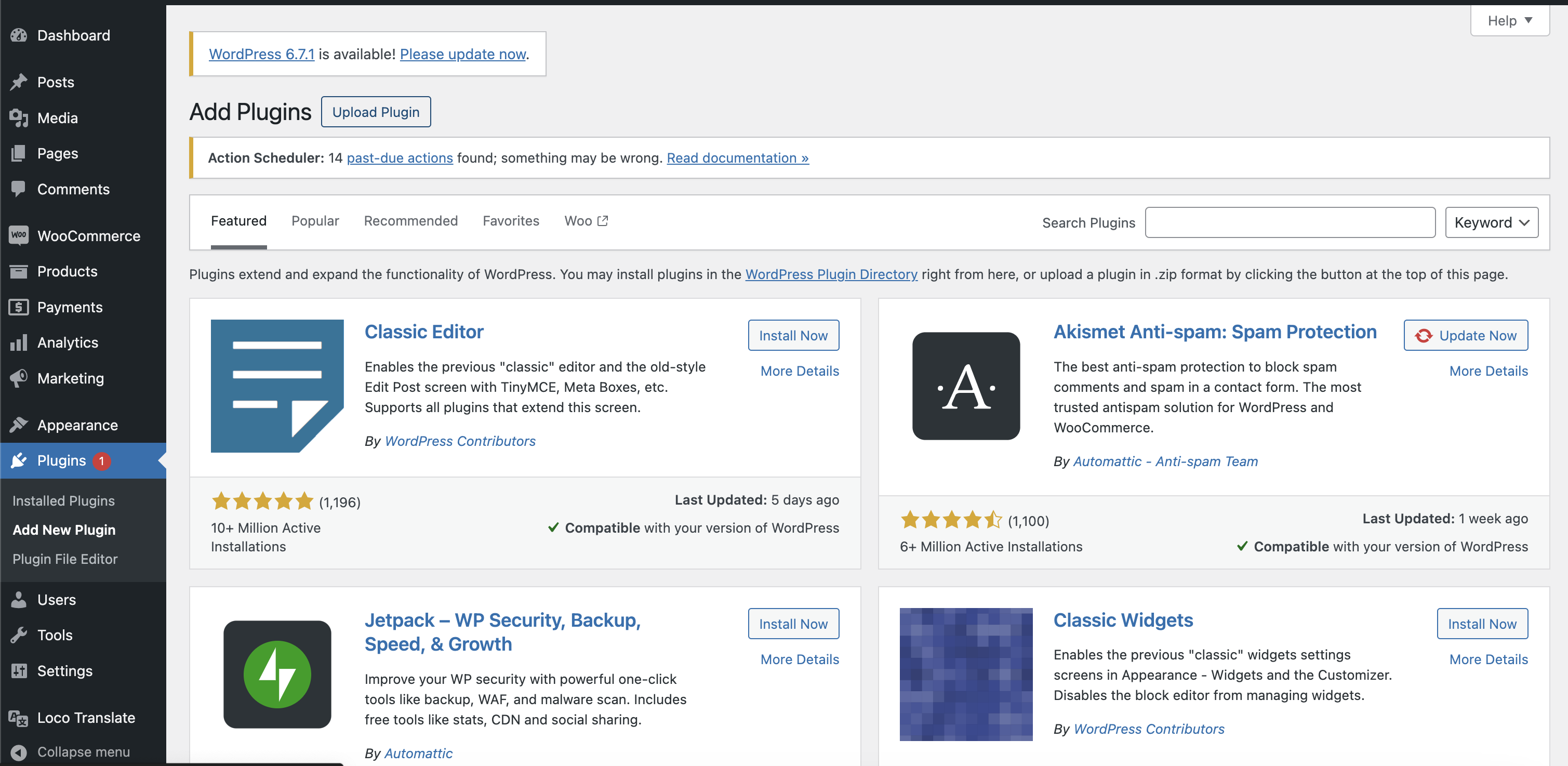This screenshot has height=766, width=1568.
Task: Click the Akismet plugin logo
Action: [x=966, y=386]
